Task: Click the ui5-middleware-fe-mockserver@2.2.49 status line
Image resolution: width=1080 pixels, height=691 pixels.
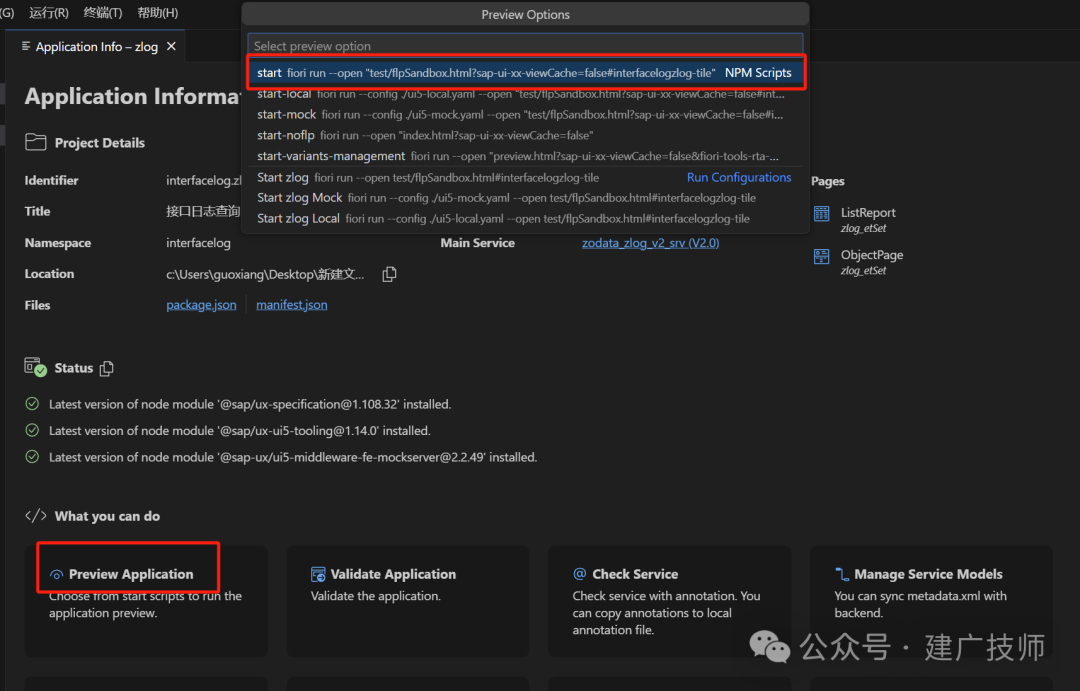Action: 293,457
